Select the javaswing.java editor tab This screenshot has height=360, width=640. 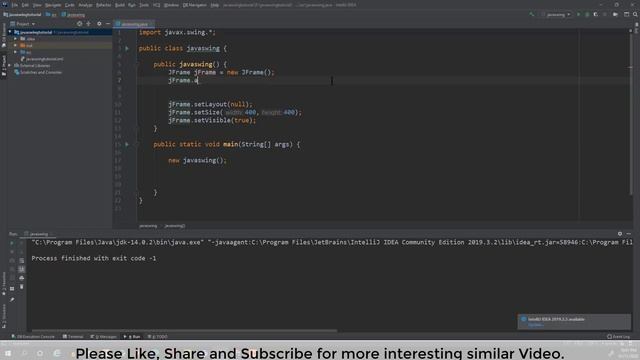coord(134,24)
